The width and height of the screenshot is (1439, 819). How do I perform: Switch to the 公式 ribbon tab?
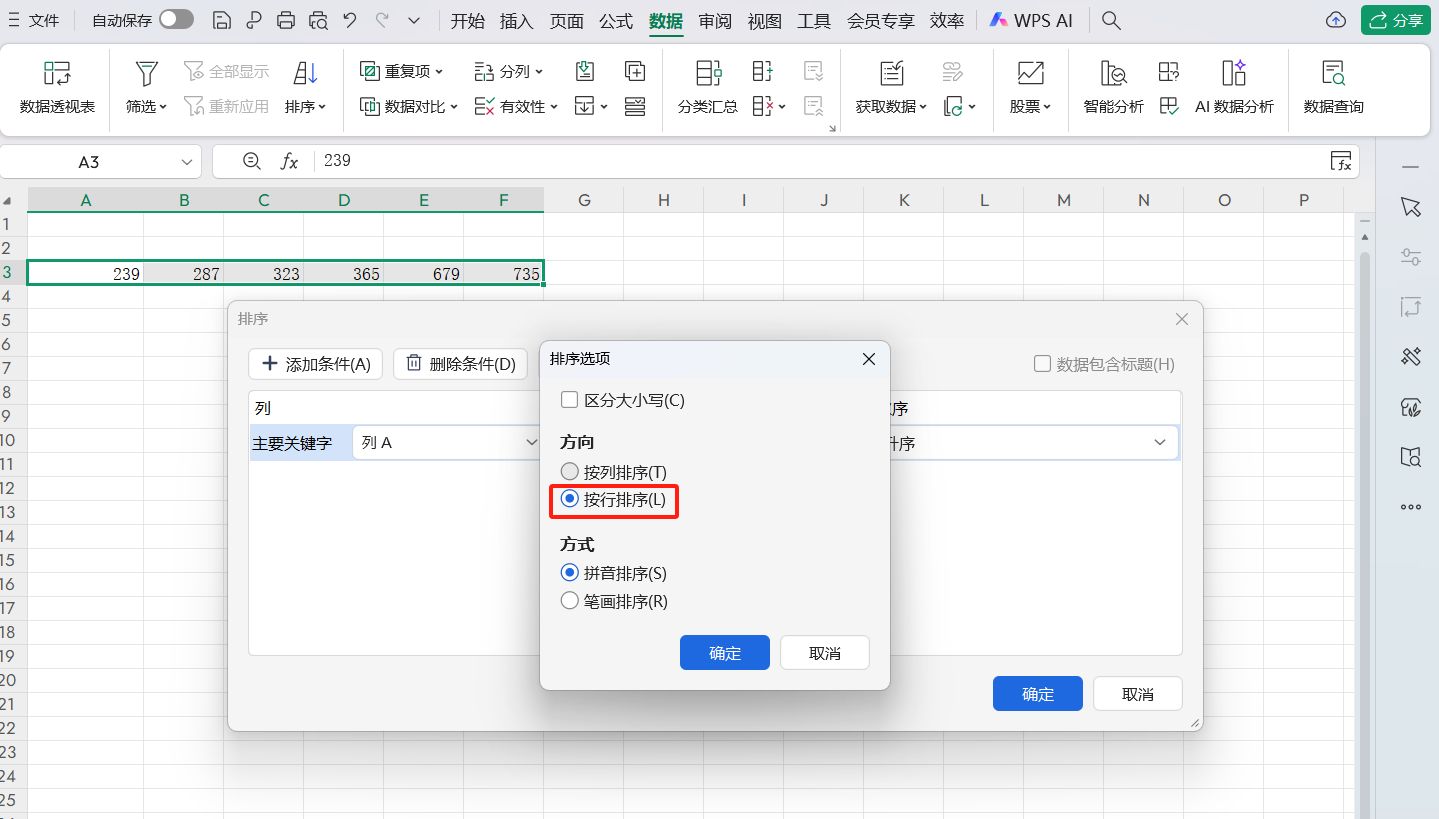(x=616, y=20)
